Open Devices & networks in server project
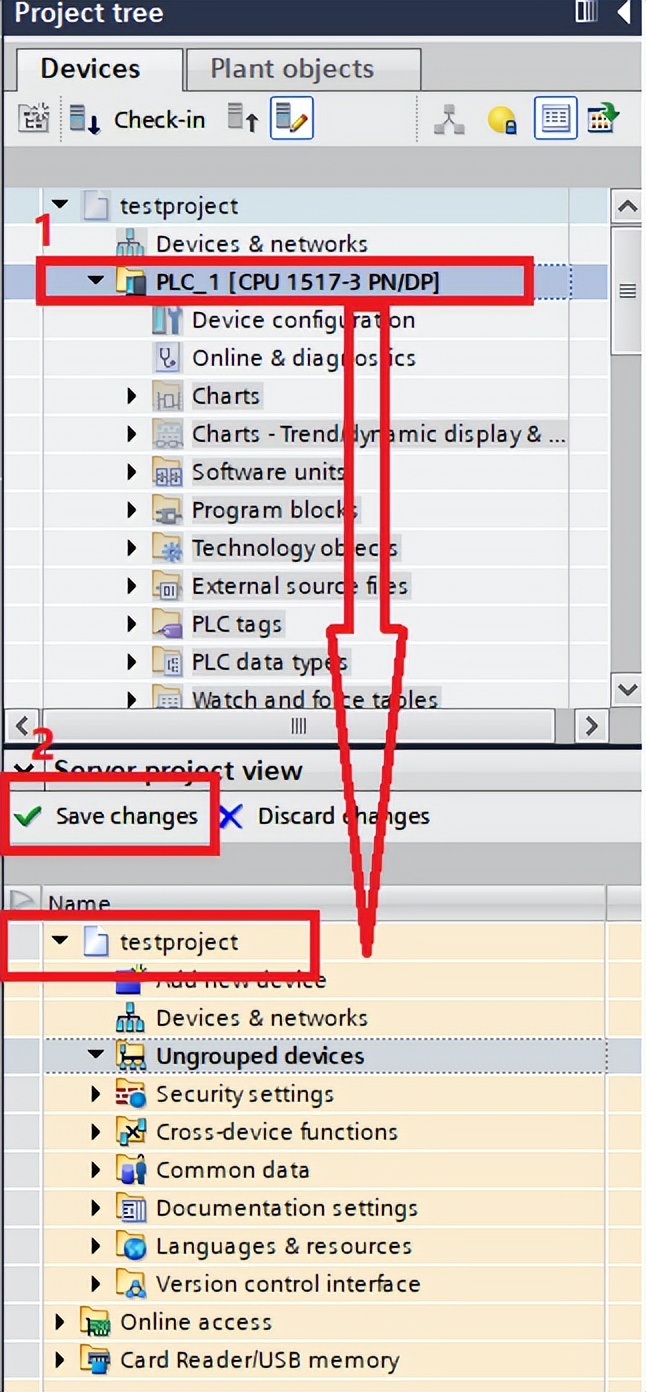646x1392 pixels. 261,1018
